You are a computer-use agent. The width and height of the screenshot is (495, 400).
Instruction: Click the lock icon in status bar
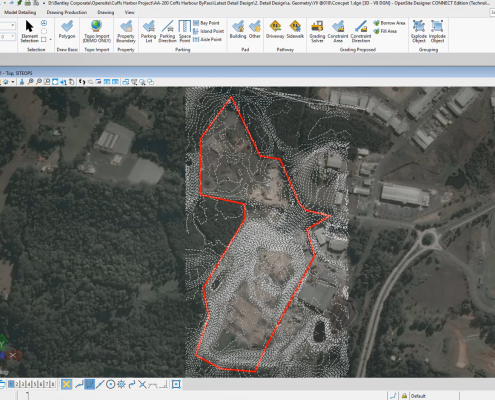[x=404, y=396]
